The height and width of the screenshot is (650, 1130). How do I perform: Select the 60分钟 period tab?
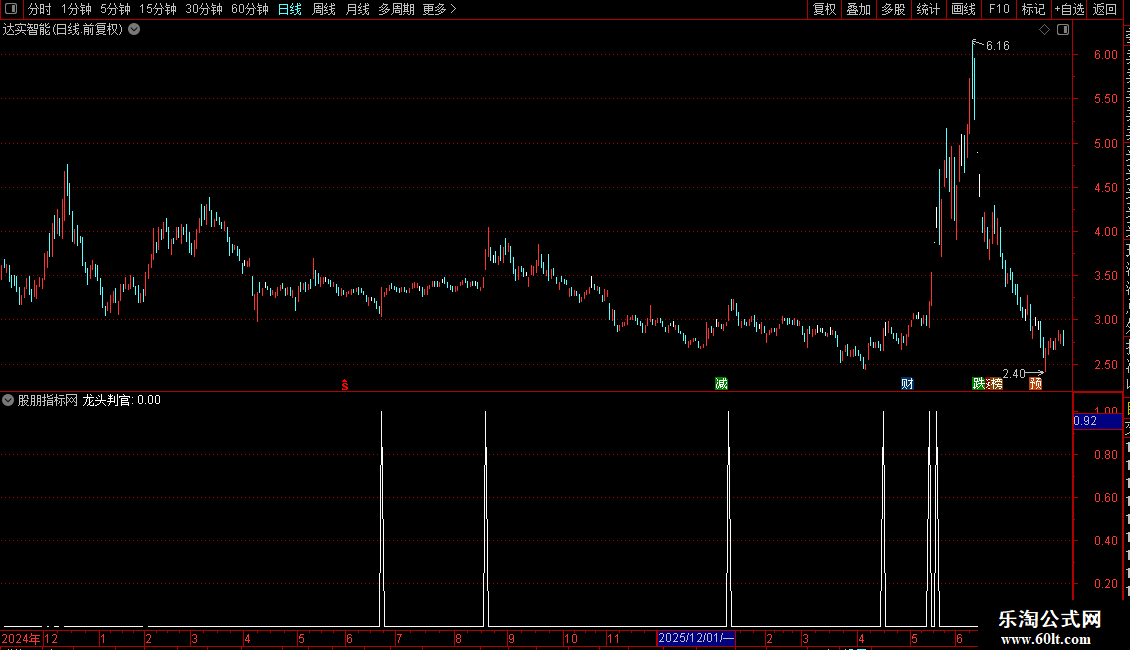(250, 9)
